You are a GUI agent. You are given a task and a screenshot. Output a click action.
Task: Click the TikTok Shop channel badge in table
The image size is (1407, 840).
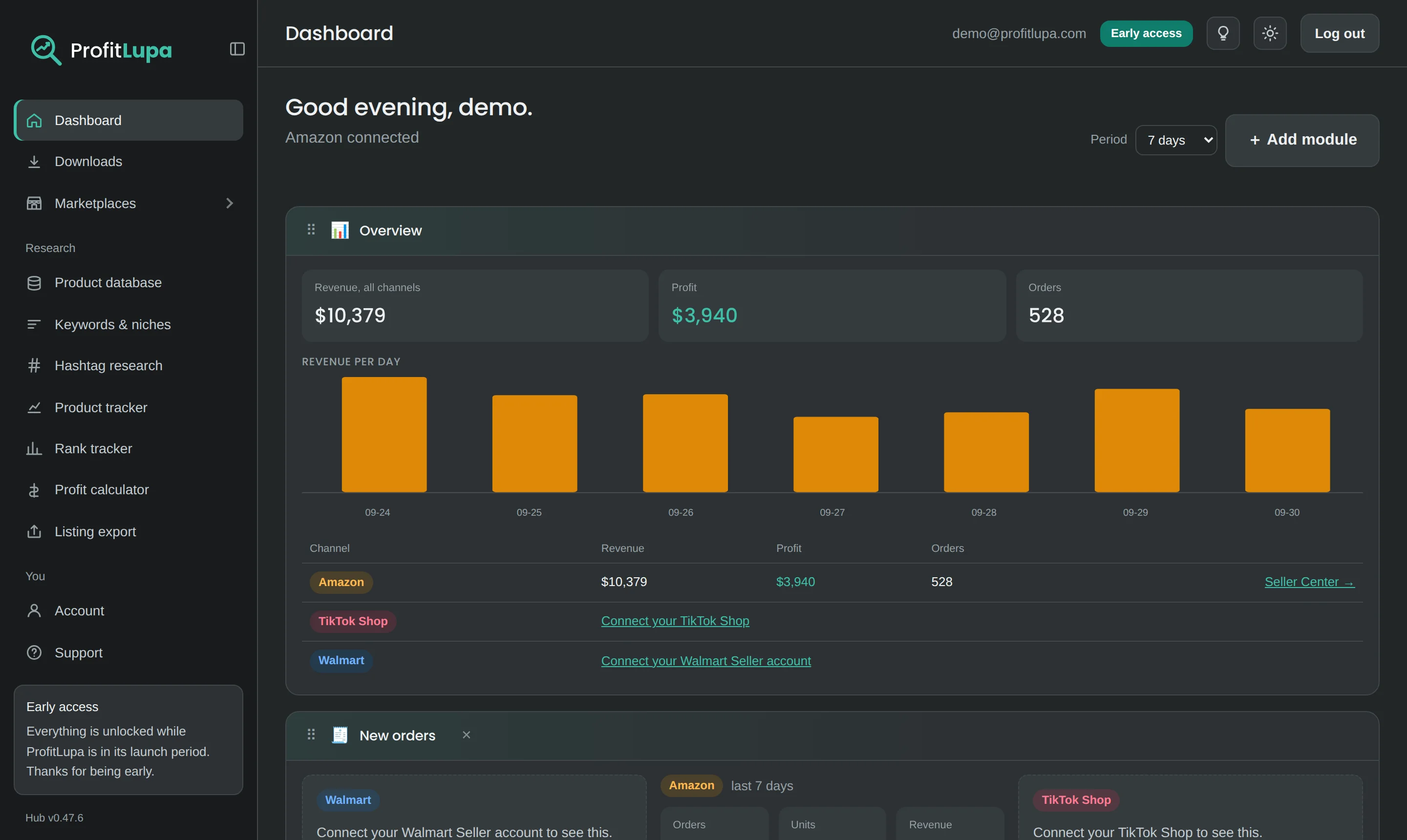pos(353,621)
